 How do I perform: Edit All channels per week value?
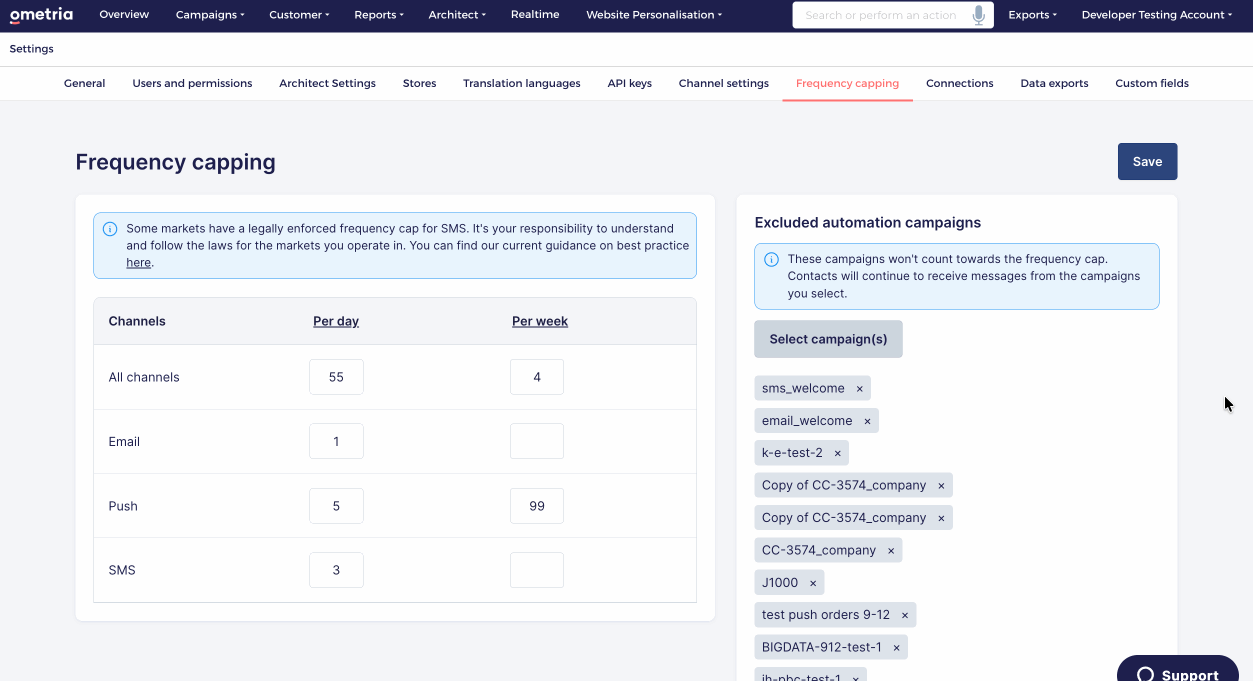(537, 377)
